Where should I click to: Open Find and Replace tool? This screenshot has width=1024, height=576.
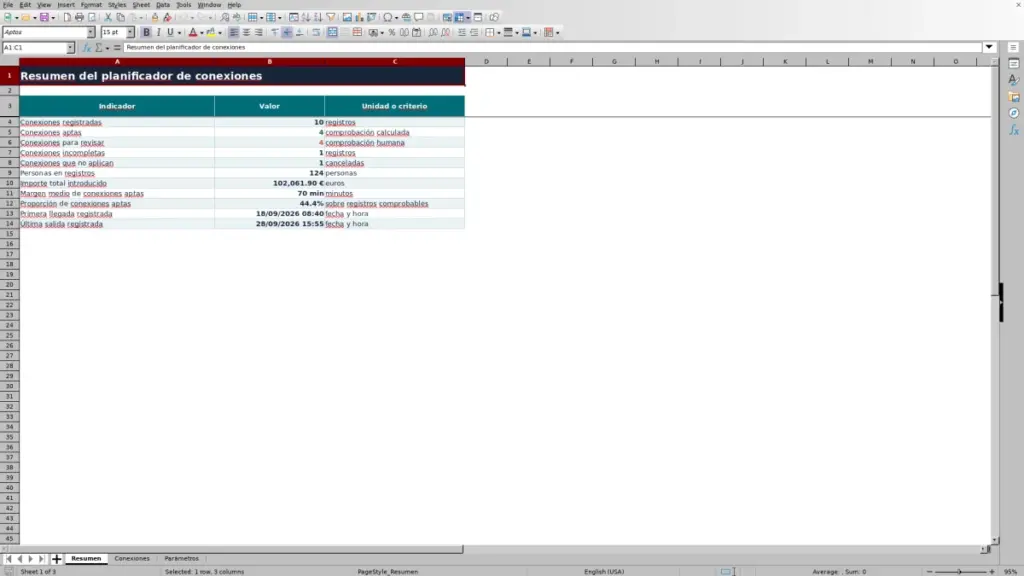click(225, 17)
